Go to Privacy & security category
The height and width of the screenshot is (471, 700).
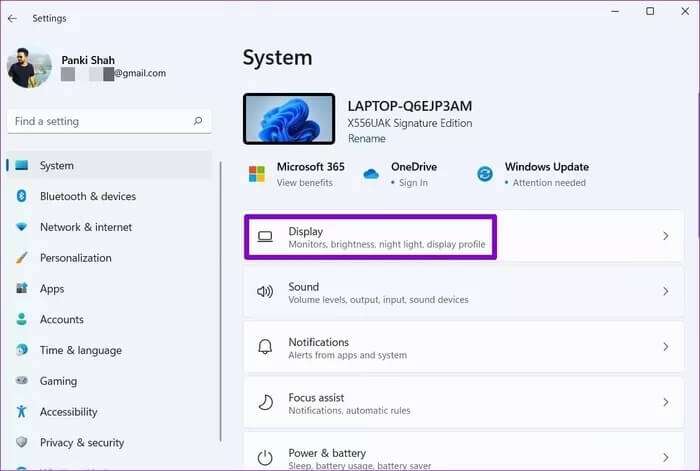point(109,442)
